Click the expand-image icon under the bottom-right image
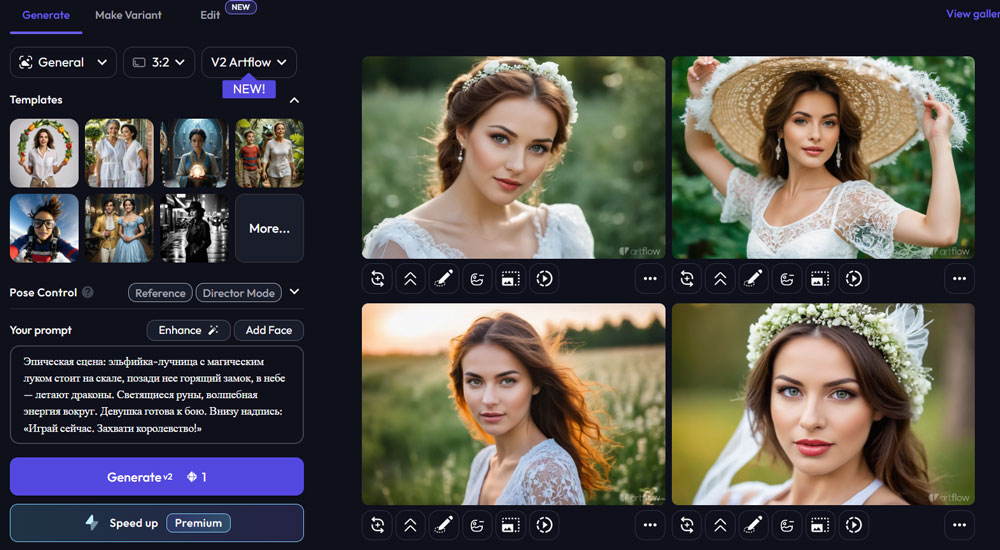 [819, 524]
